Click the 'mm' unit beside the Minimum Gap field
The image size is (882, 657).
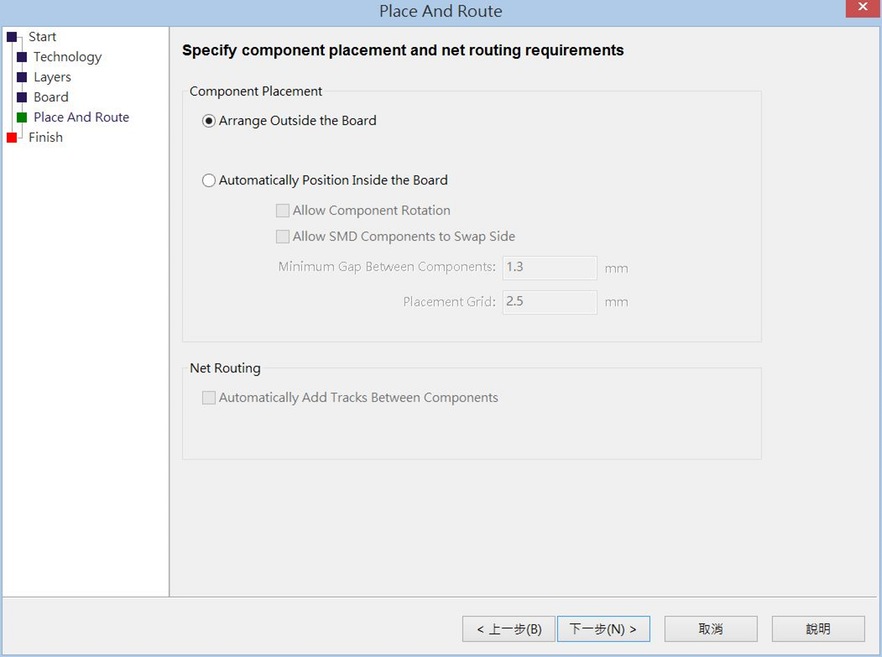tap(616, 269)
